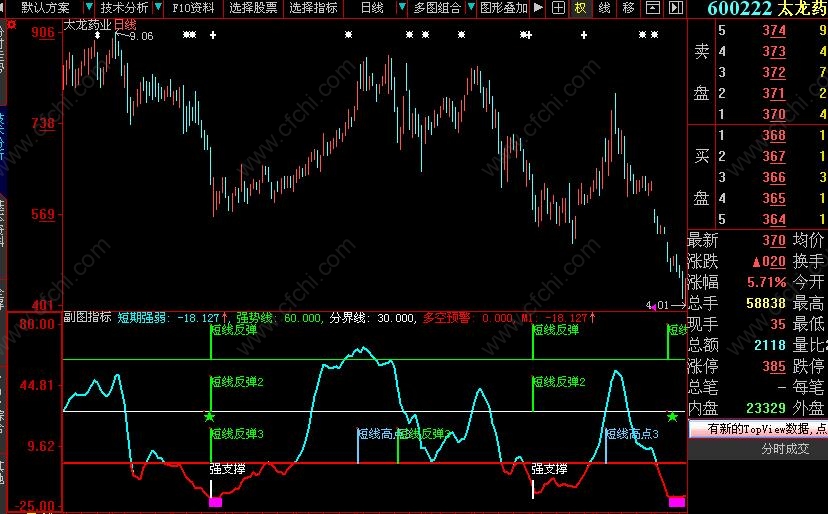The image size is (828, 514).
Task: Open the multi-window grid icon
Action: (558, 8)
